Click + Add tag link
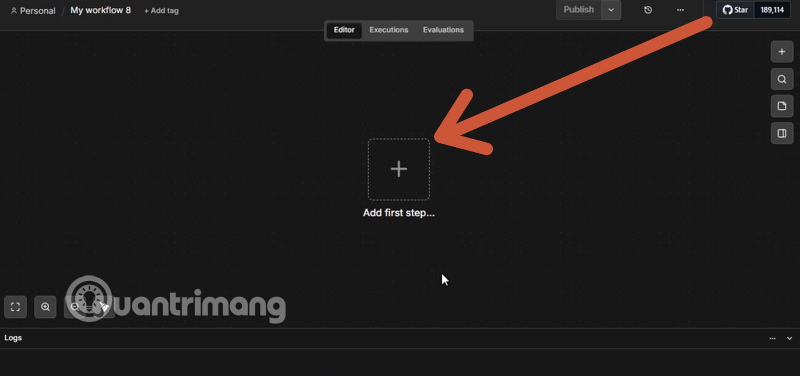The width and height of the screenshot is (800, 376). [x=161, y=11]
